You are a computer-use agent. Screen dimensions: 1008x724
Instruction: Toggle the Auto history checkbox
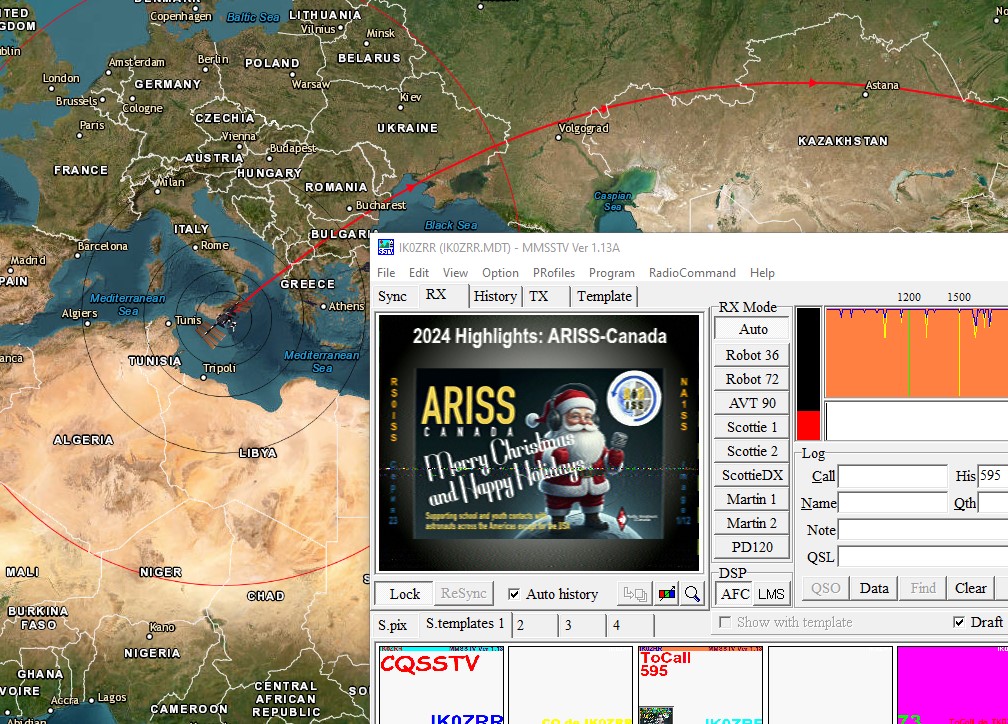coord(514,594)
